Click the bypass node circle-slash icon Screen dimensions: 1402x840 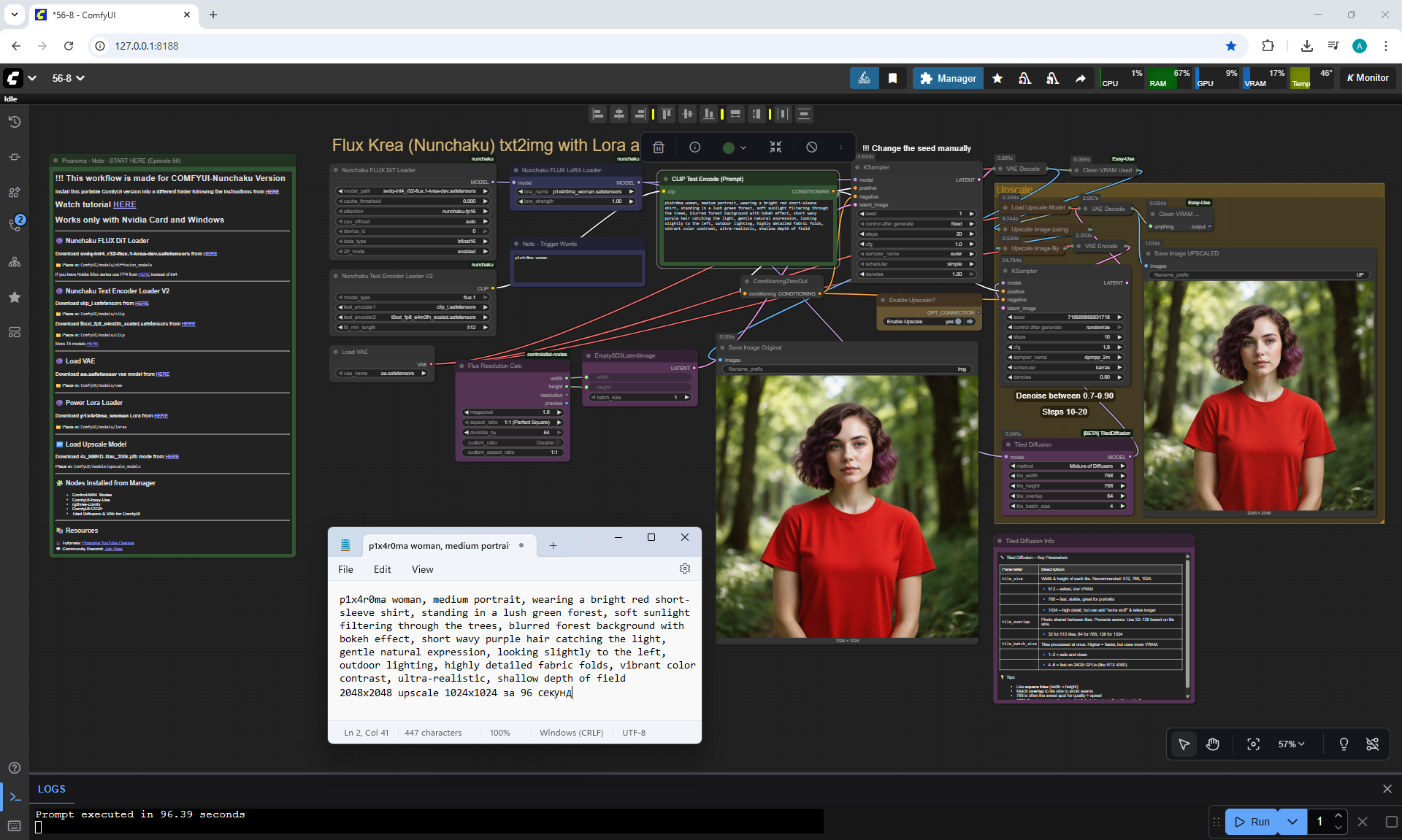[811, 147]
